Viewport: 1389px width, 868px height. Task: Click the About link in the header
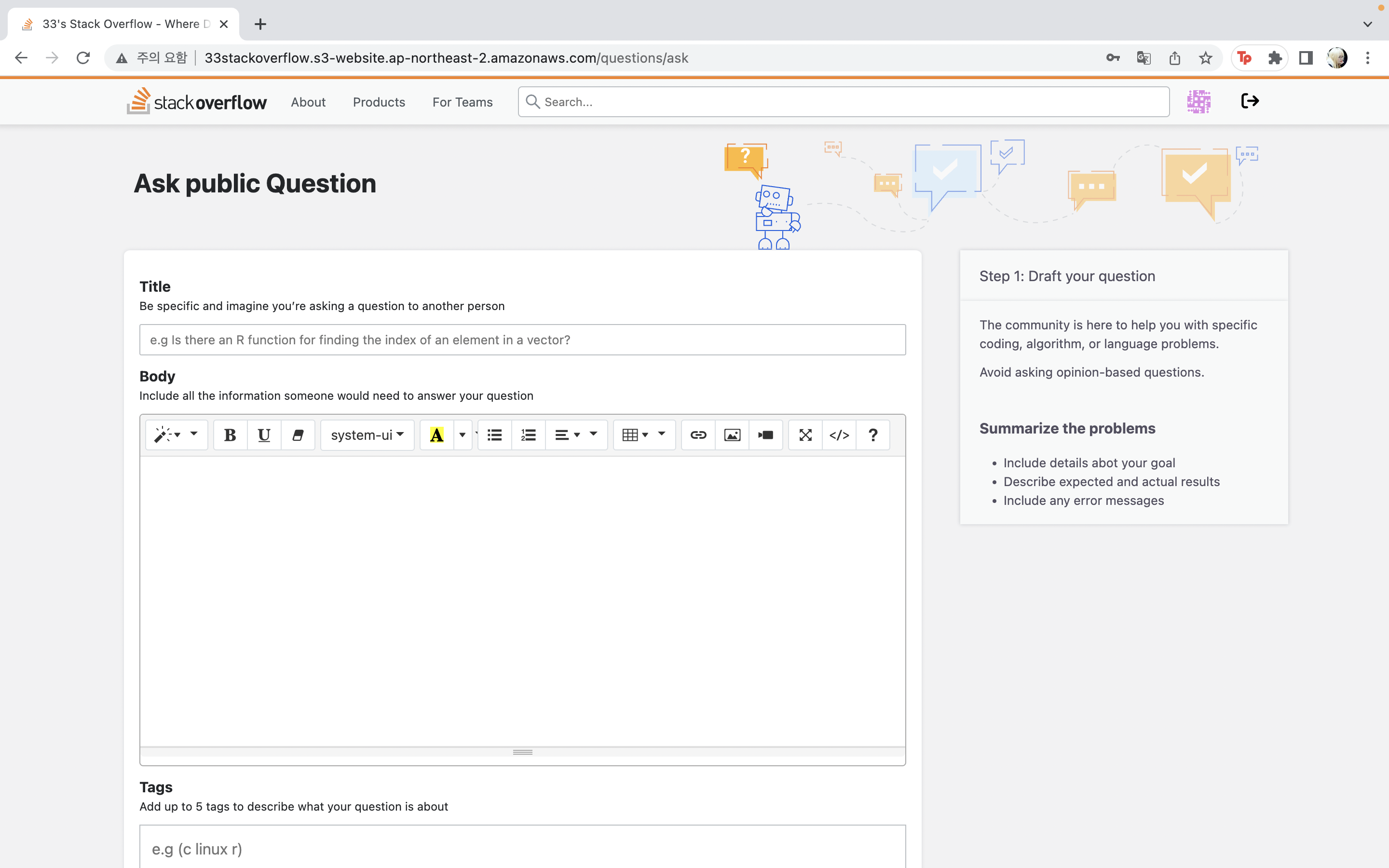coord(308,102)
